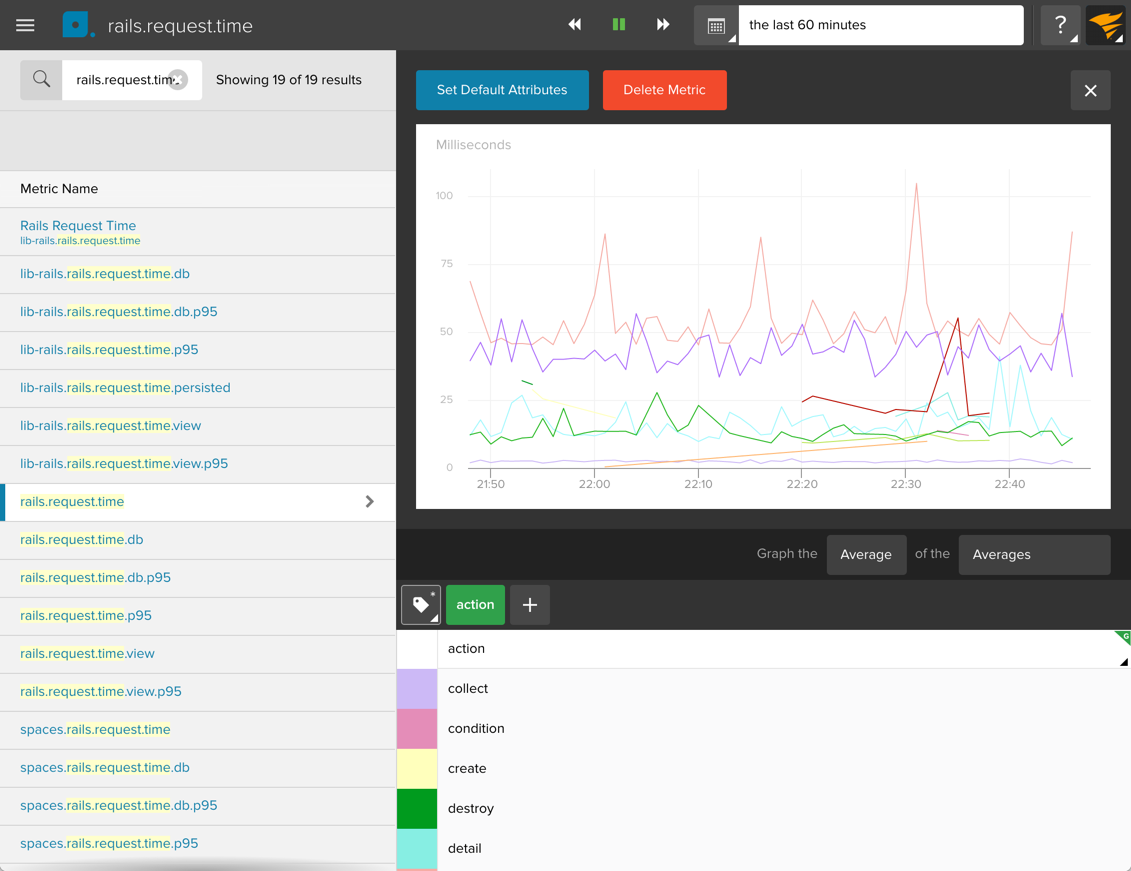Click the magnifier search icon
The height and width of the screenshot is (871, 1131).
41,80
